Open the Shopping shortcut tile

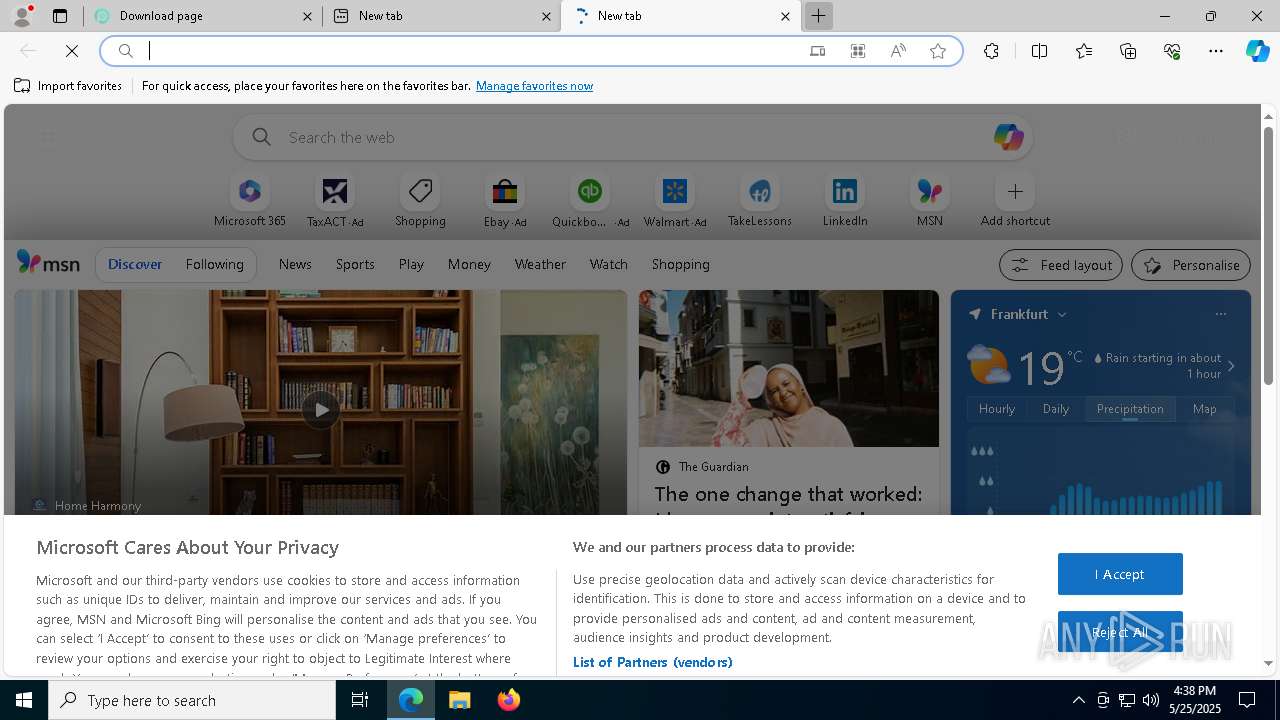pyautogui.click(x=420, y=201)
